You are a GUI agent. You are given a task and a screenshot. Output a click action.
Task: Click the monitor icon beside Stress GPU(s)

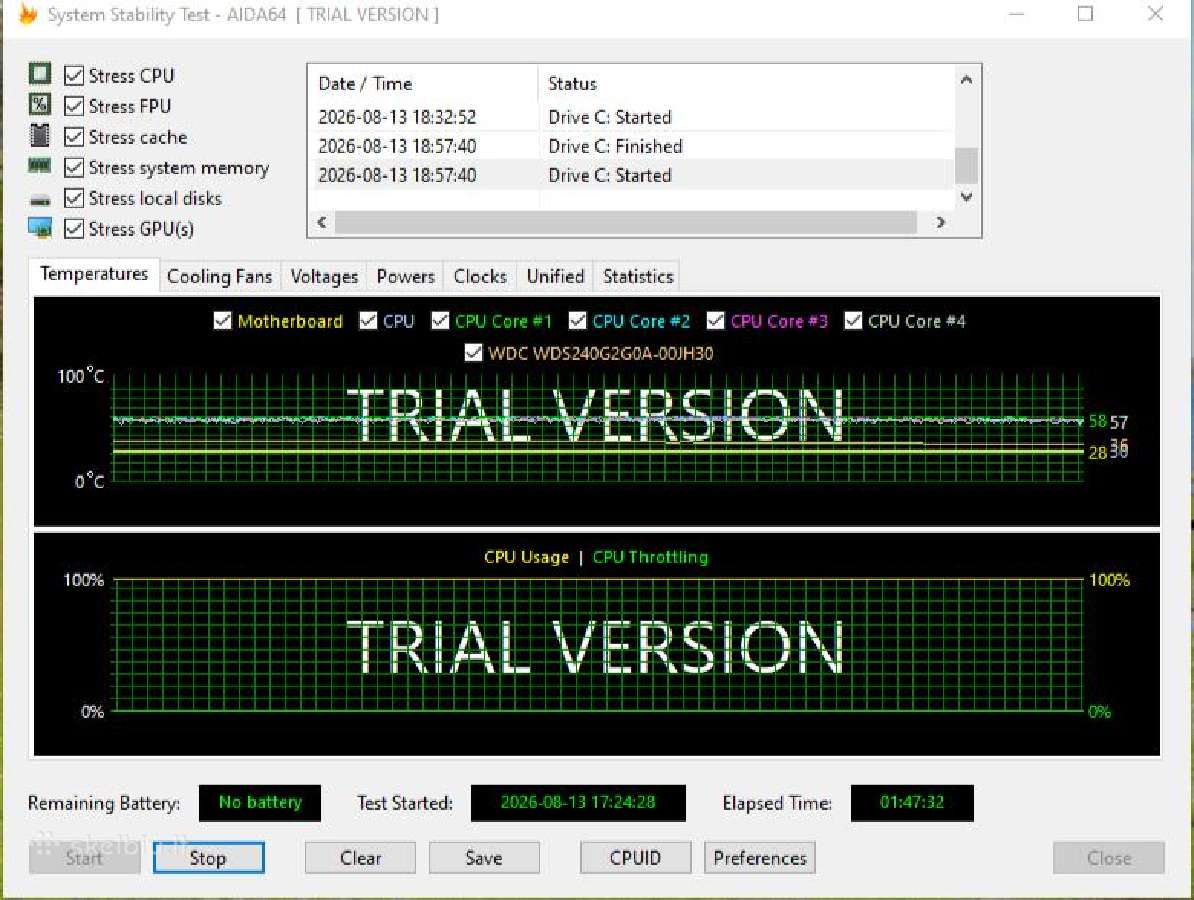40,228
